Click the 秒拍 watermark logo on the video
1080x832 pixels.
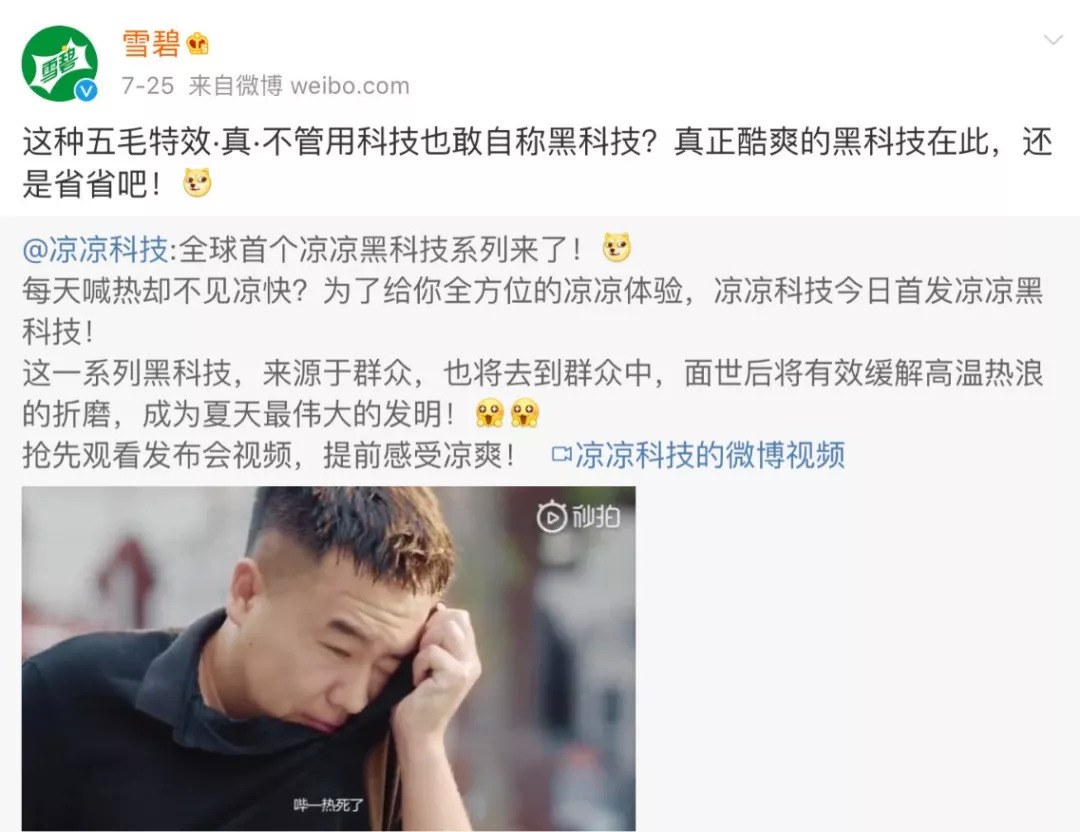579,517
